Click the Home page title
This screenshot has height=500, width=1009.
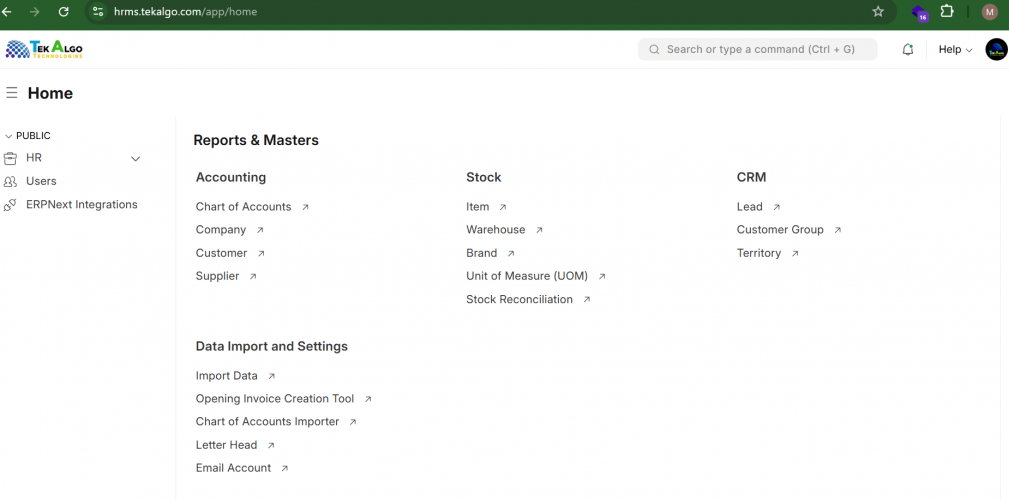click(50, 93)
